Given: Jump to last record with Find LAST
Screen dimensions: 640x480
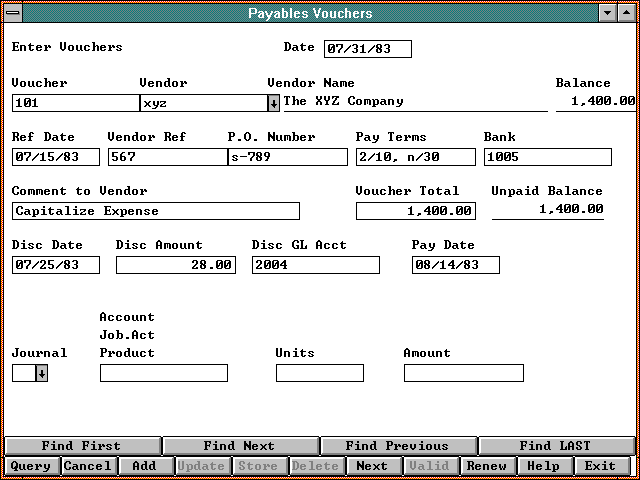Looking at the screenshot, I should pos(555,446).
